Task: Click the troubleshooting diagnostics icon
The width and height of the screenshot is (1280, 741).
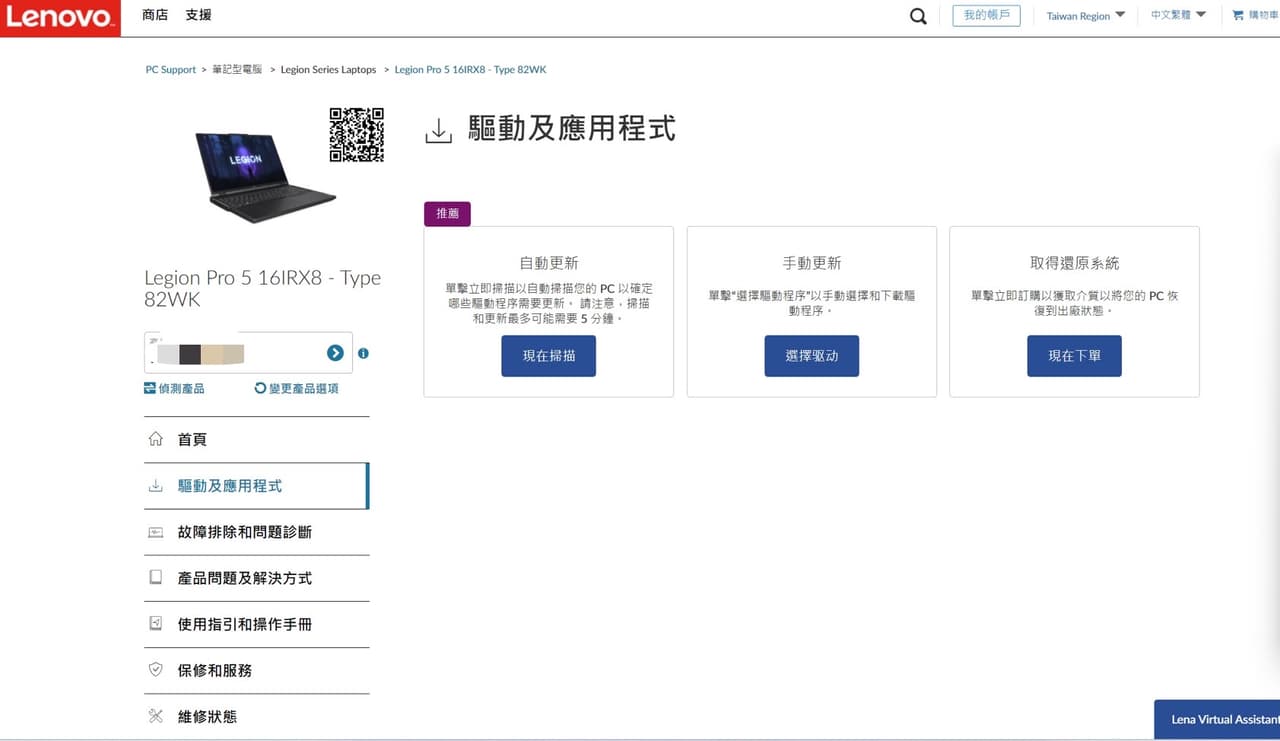Action: click(x=155, y=532)
